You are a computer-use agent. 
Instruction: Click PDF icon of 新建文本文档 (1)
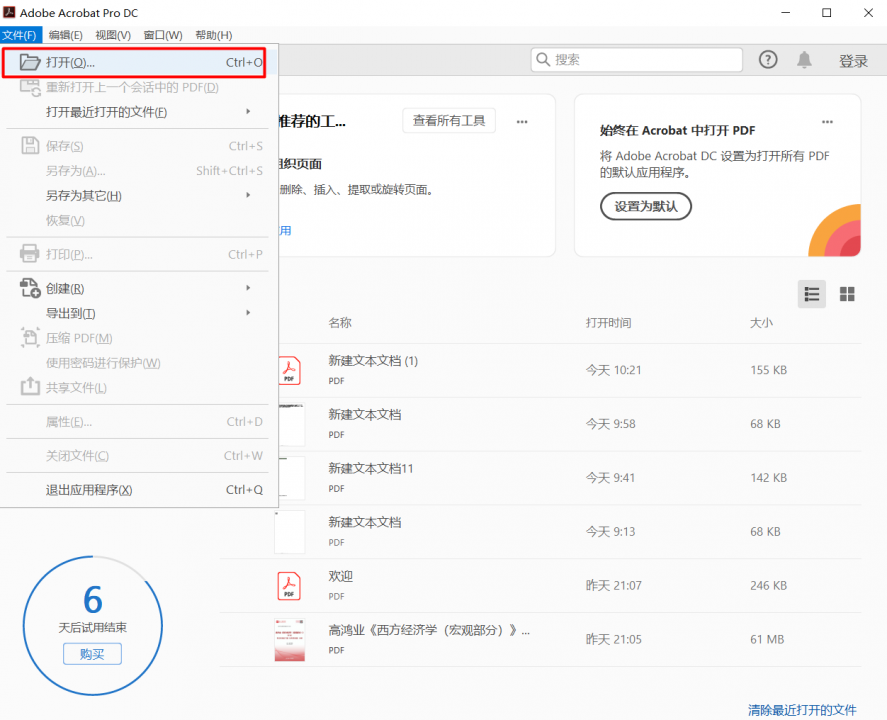290,370
